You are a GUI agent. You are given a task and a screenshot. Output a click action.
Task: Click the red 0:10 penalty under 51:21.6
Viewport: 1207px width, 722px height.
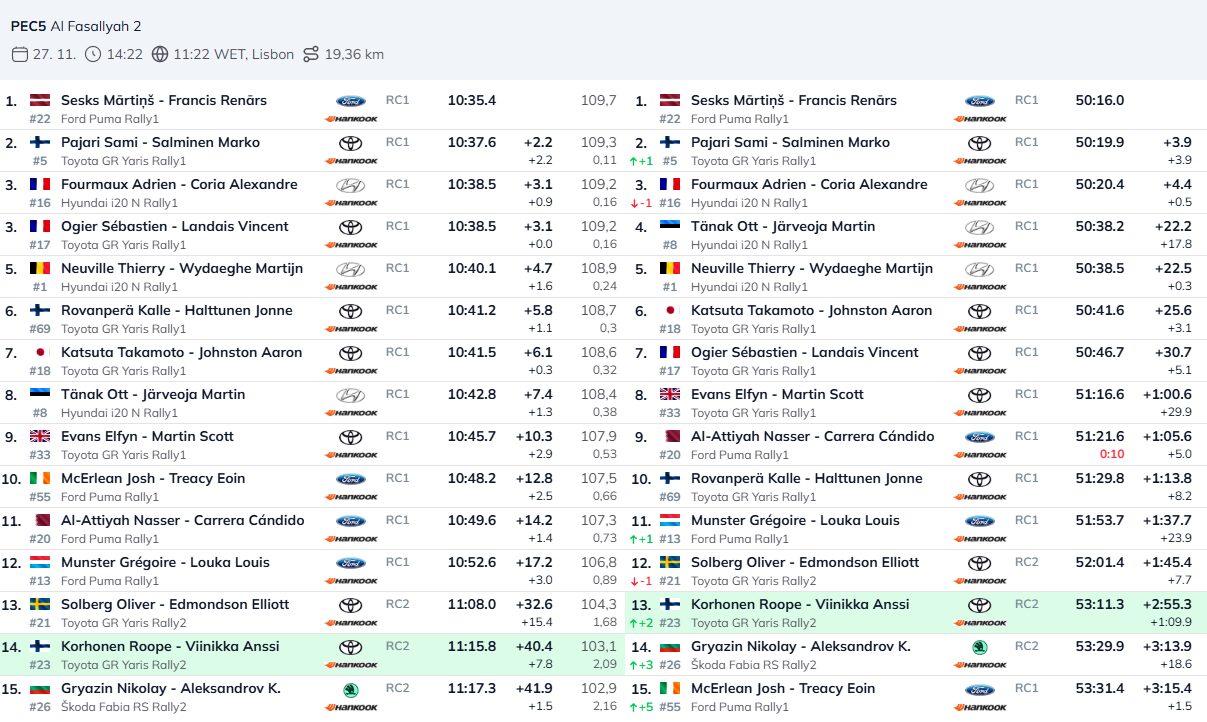coord(1110,455)
